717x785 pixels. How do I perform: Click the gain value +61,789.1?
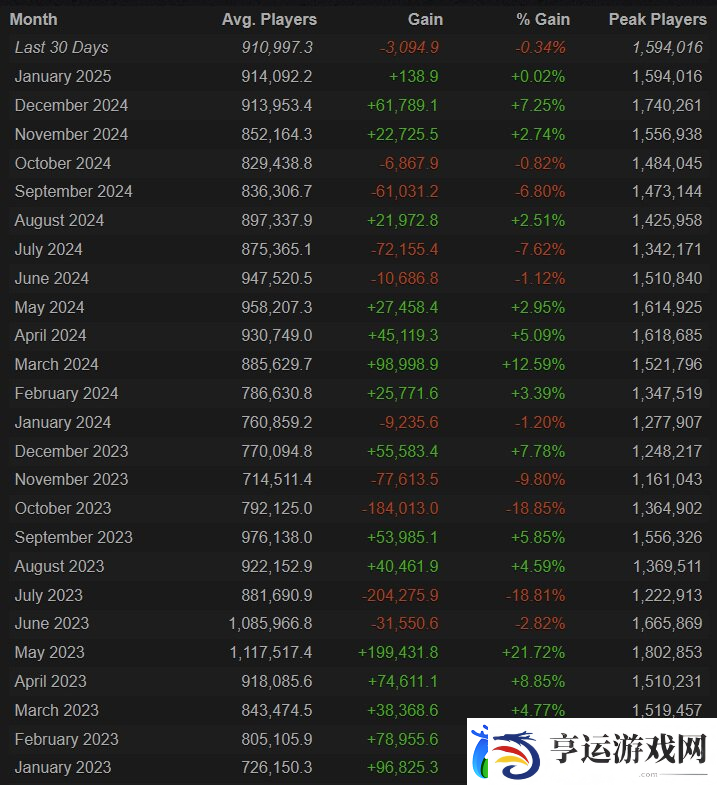pos(403,106)
